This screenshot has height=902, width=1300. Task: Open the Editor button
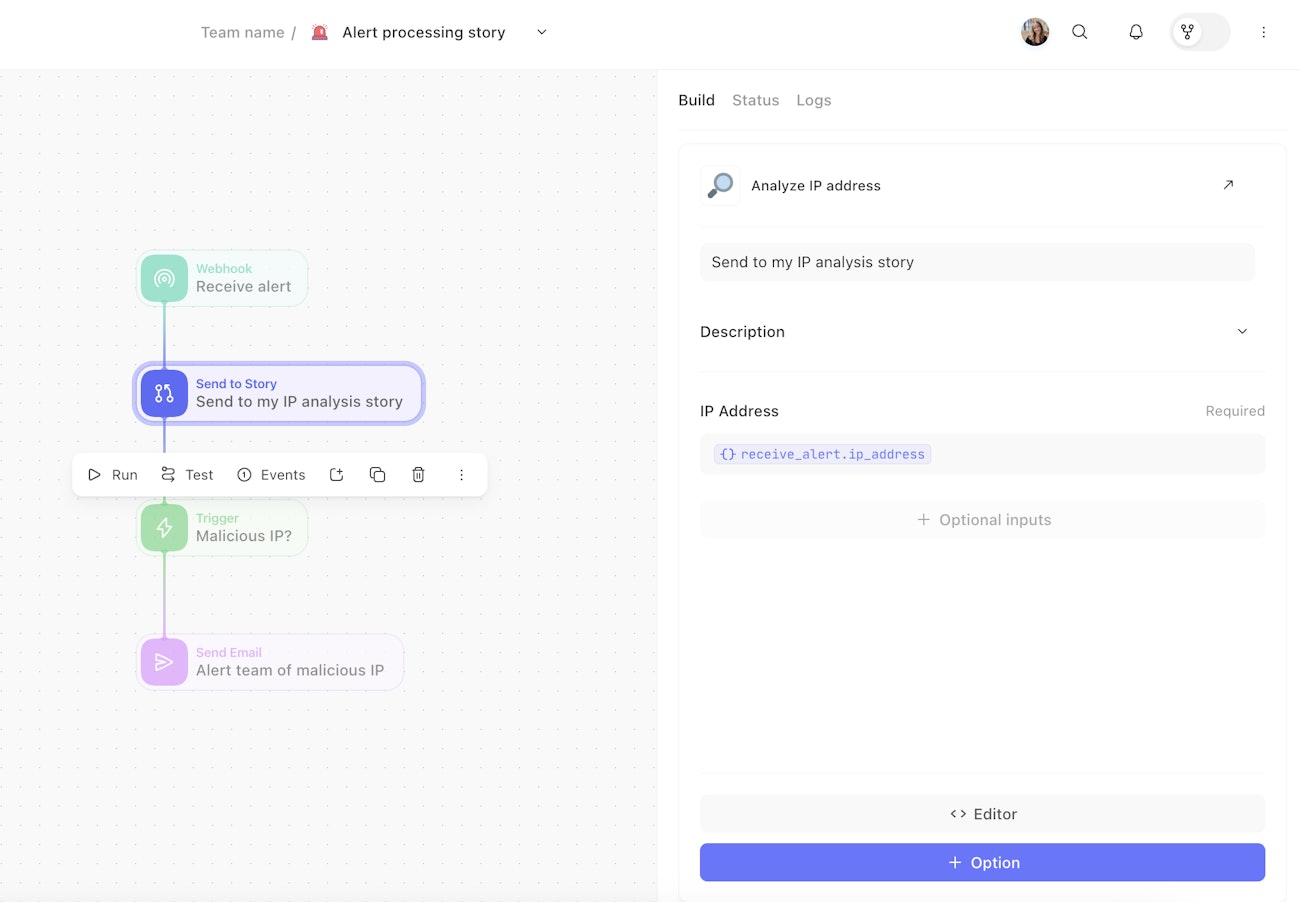tap(982, 814)
